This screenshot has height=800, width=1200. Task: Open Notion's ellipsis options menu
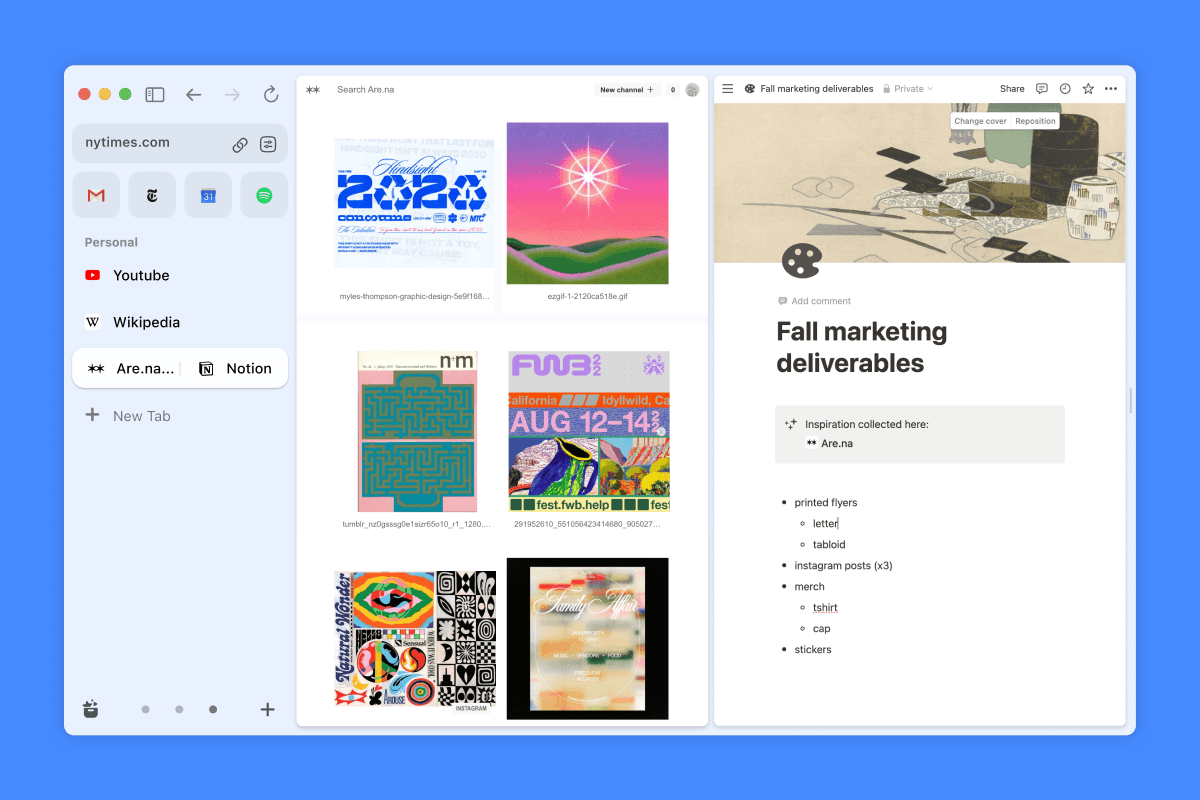click(1110, 88)
